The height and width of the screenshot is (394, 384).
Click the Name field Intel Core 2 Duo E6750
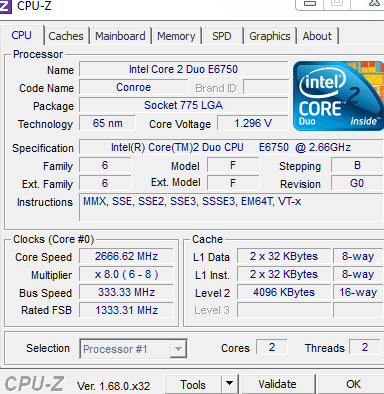[x=184, y=69]
